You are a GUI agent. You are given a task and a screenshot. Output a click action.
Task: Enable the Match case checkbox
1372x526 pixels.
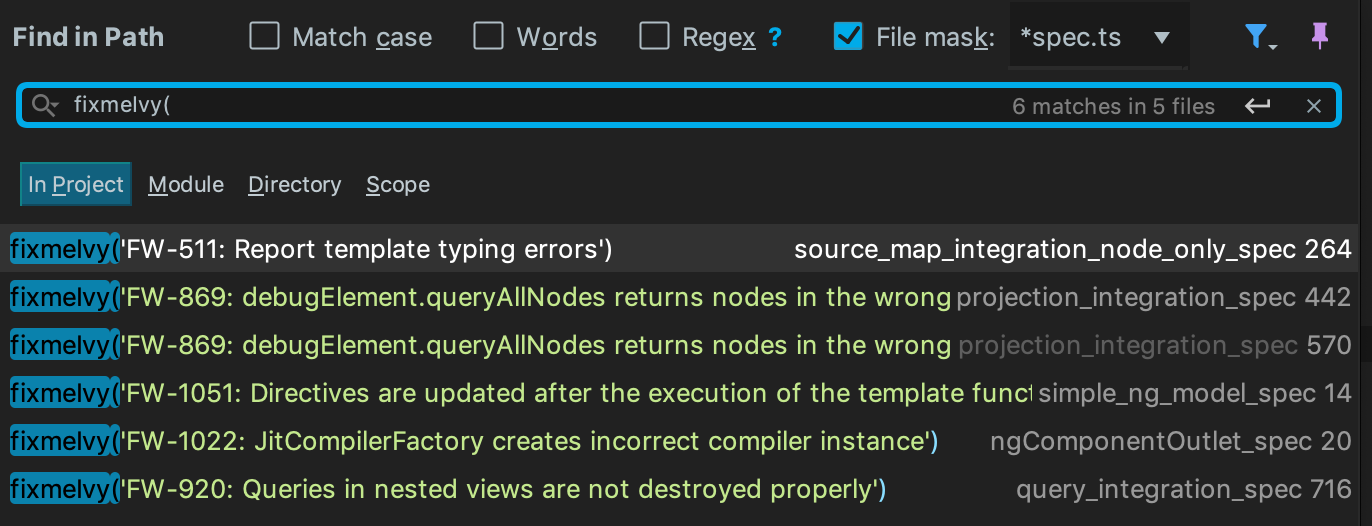pyautogui.click(x=264, y=37)
